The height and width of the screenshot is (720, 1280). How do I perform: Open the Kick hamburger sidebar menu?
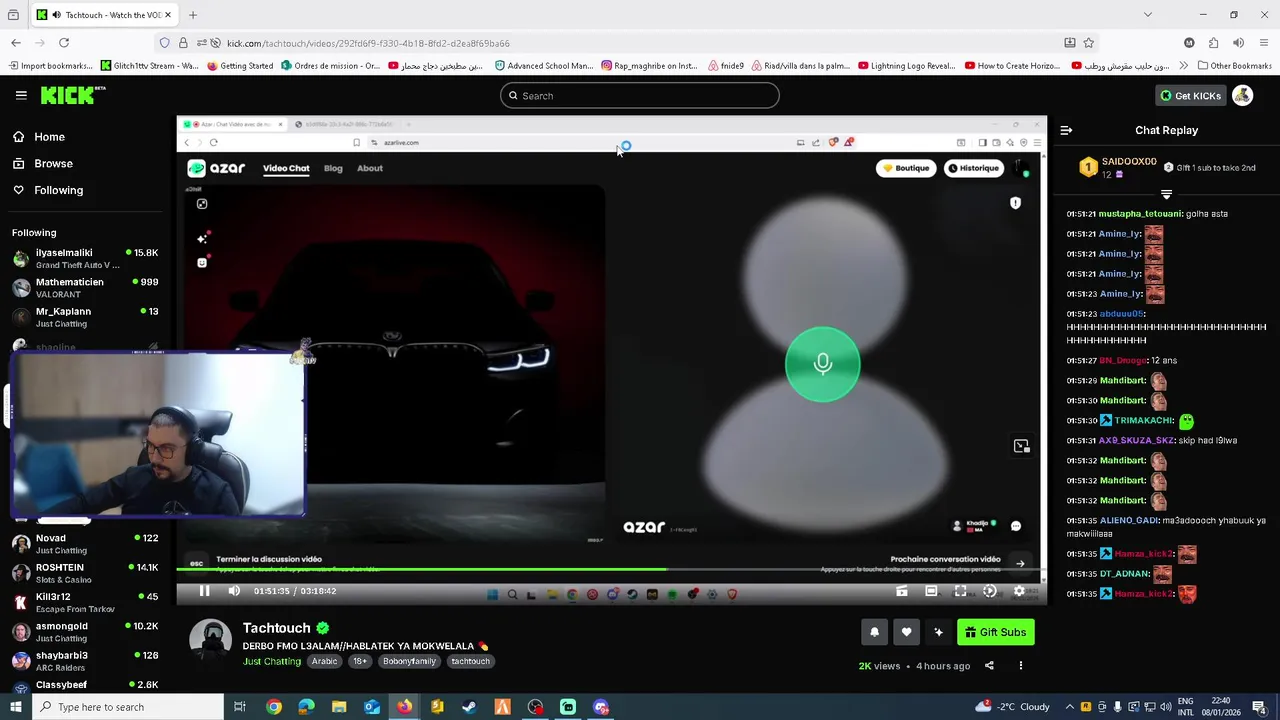[21, 95]
